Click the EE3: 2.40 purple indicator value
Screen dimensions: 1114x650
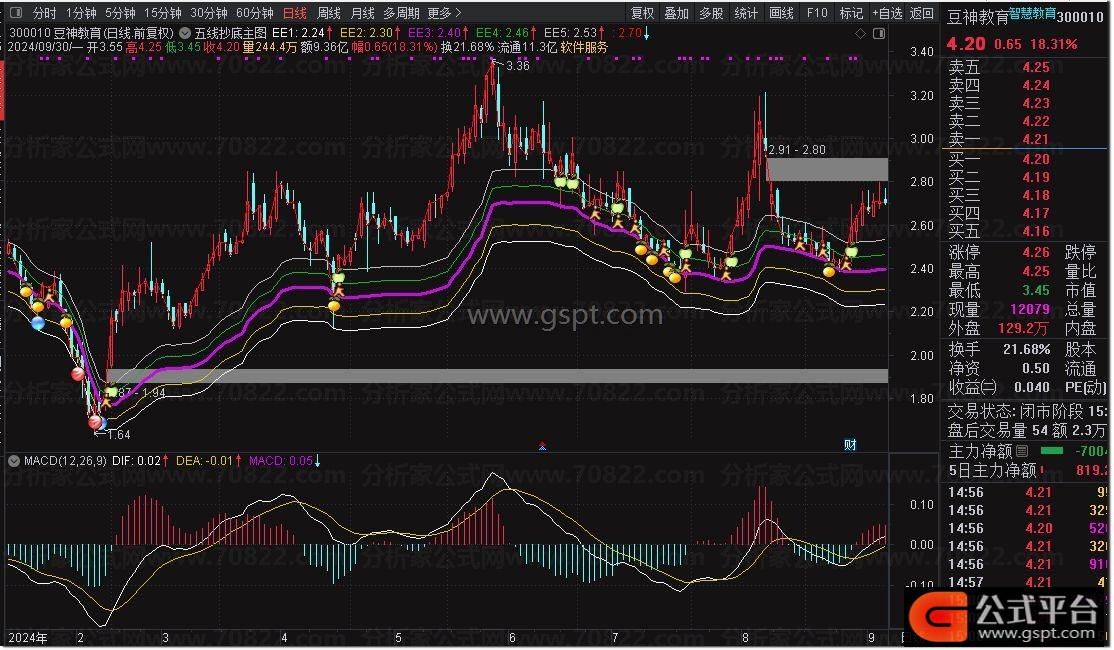(x=434, y=33)
